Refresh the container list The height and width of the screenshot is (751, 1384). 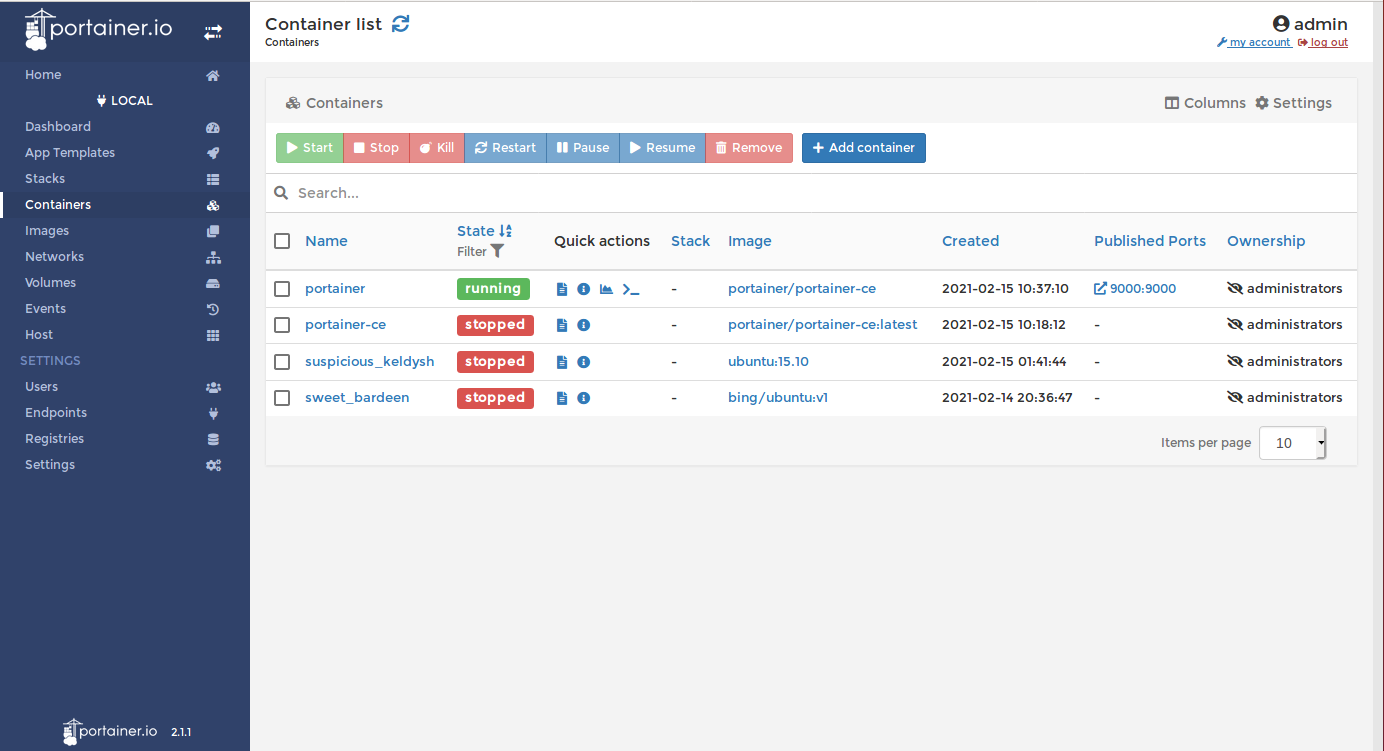point(400,22)
